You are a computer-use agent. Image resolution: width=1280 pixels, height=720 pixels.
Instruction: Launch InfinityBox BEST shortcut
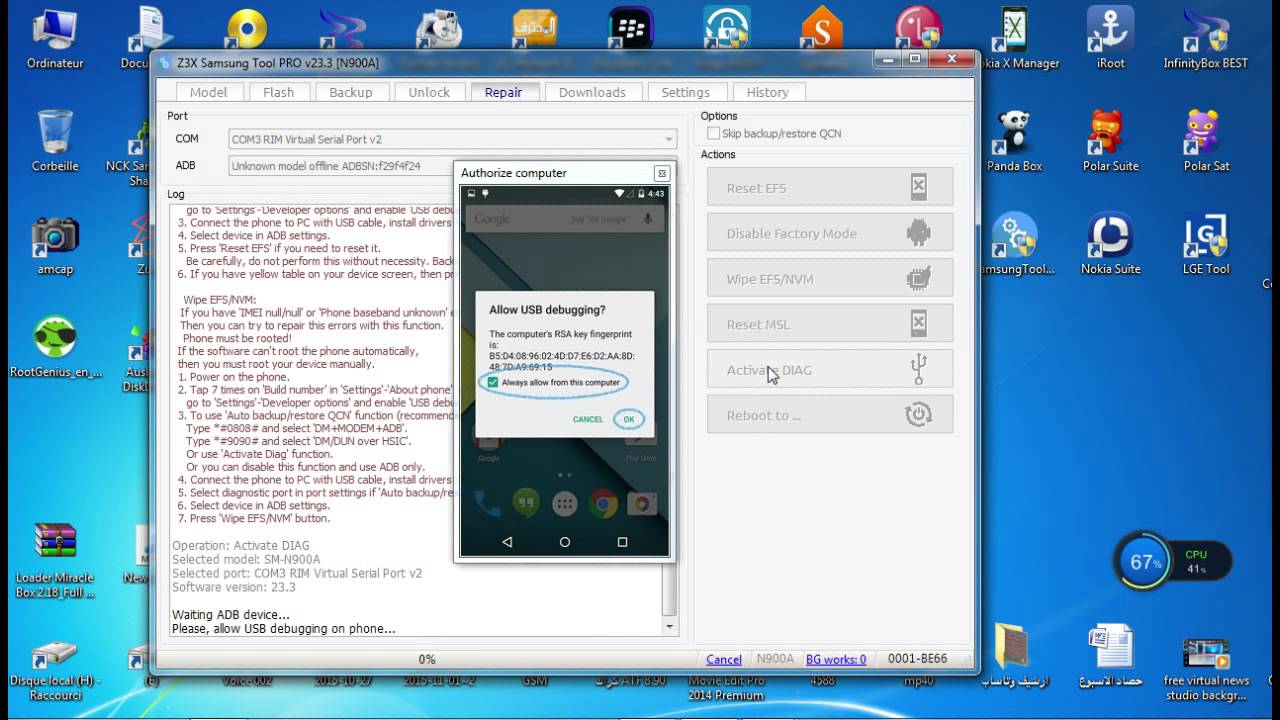tap(1206, 36)
